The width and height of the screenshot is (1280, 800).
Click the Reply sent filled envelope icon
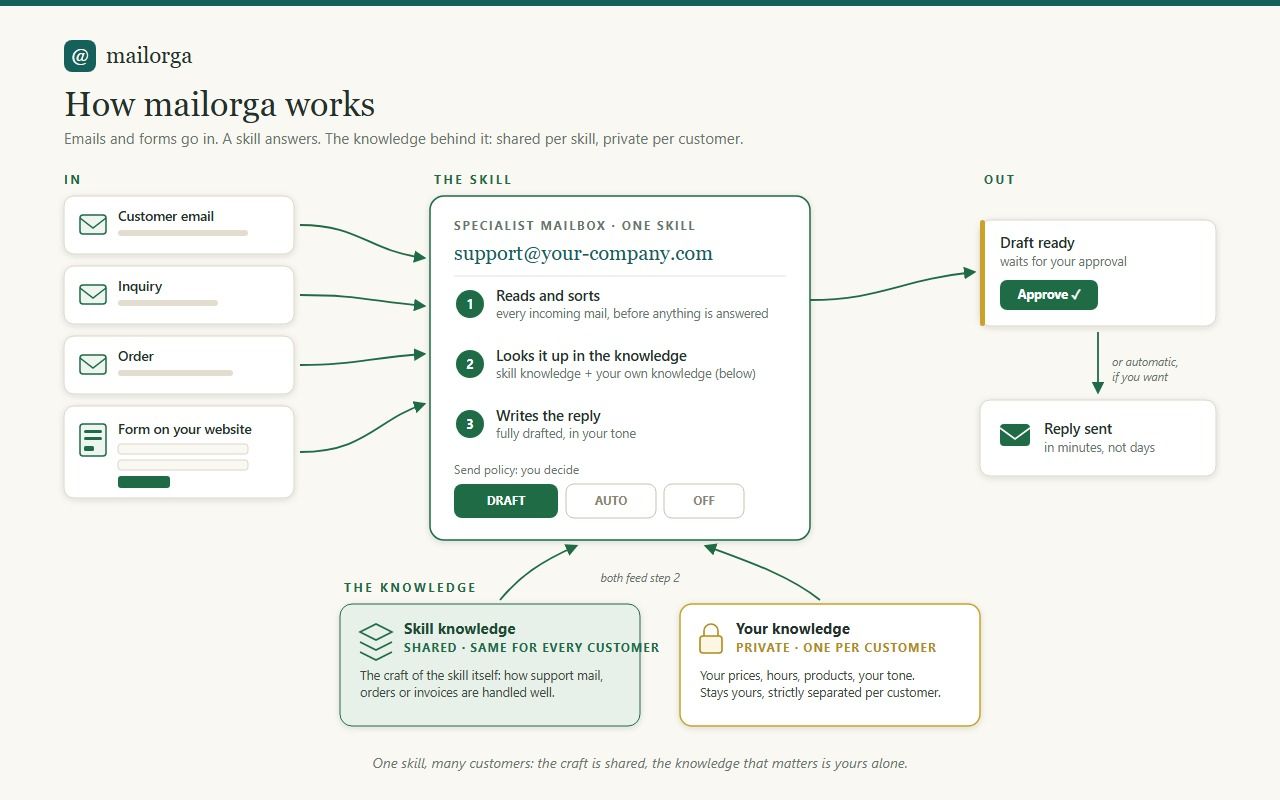click(1015, 436)
